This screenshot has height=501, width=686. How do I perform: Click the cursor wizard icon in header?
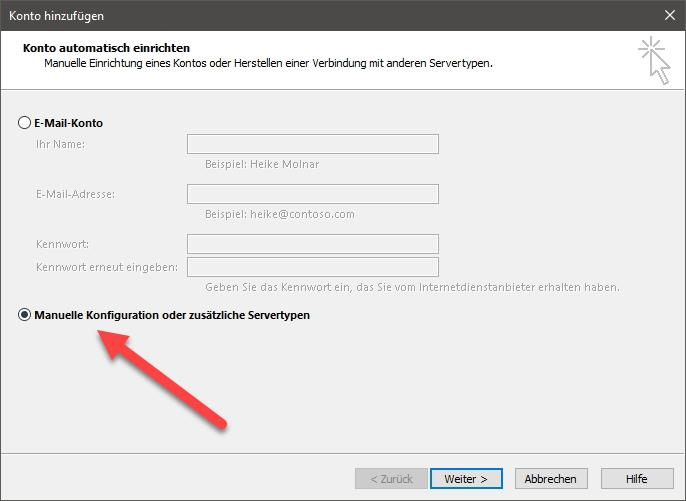[x=654, y=60]
